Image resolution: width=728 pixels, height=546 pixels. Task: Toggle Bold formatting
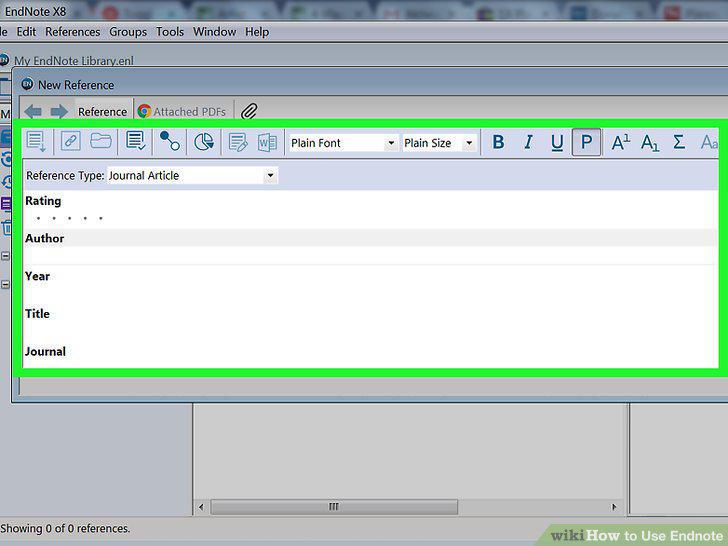point(498,142)
